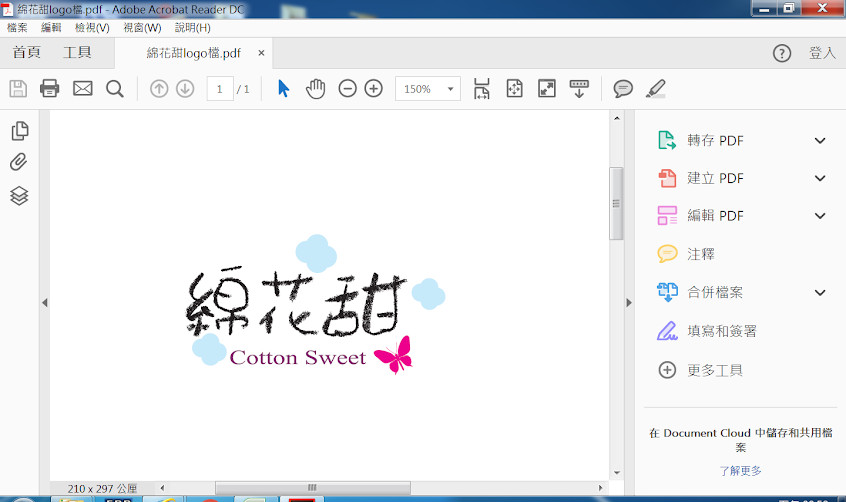Click the vertical scrollbar thumb
The height and width of the screenshot is (502, 846).
tap(616, 203)
